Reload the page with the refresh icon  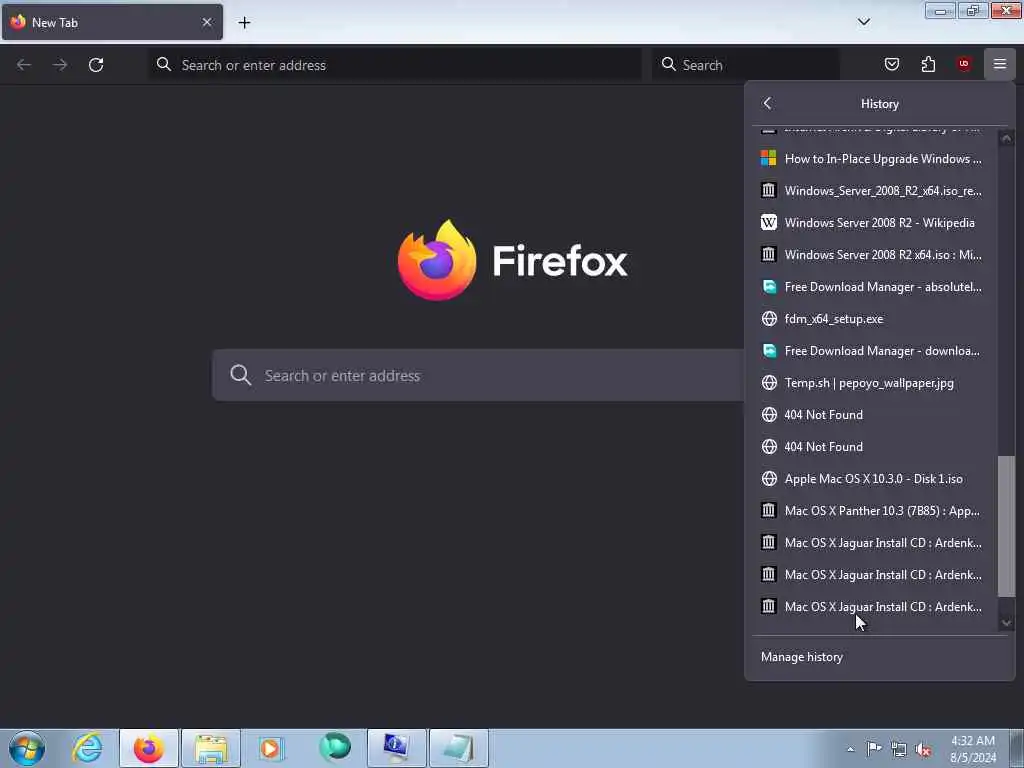[x=96, y=65]
